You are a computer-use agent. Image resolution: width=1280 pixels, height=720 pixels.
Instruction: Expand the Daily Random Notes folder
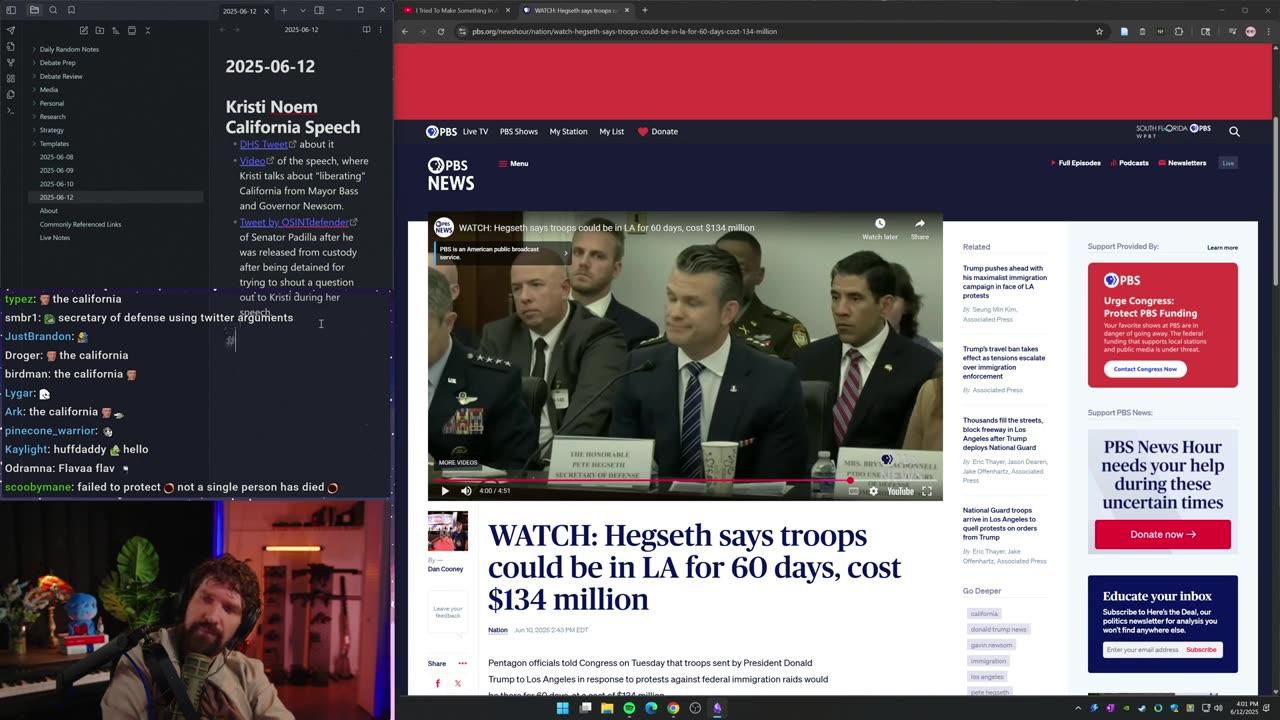tap(69, 49)
